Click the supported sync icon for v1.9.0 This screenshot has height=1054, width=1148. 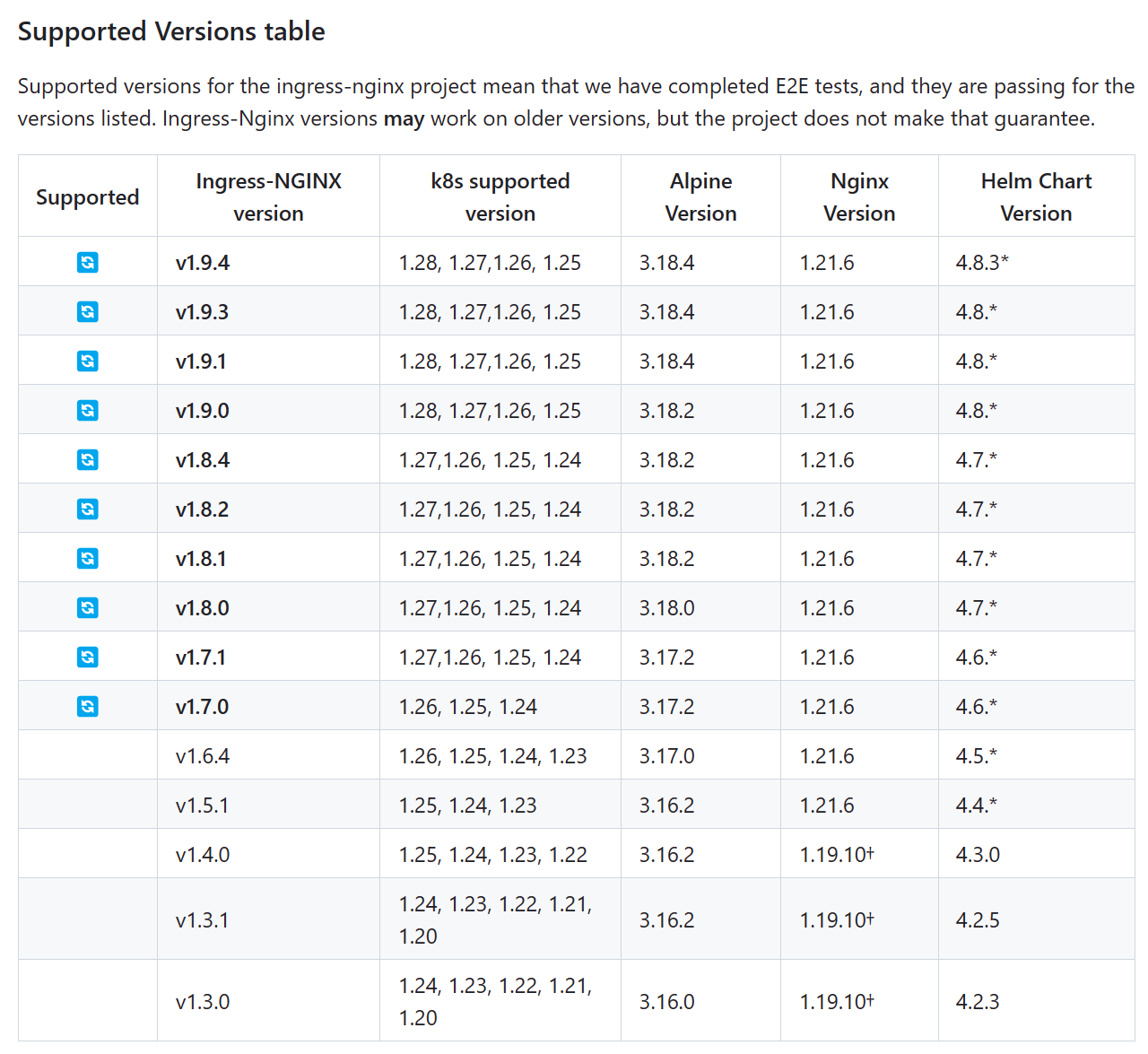(87, 410)
